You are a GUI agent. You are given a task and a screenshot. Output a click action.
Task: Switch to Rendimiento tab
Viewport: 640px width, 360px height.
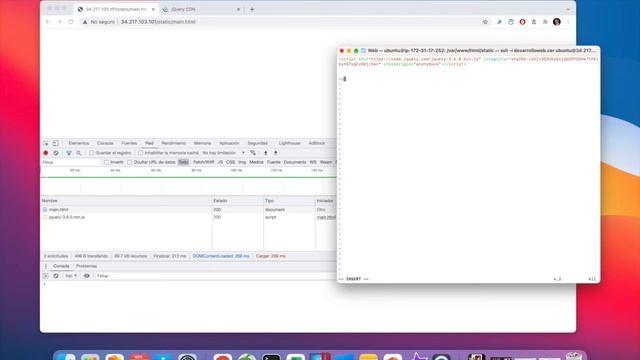point(173,143)
